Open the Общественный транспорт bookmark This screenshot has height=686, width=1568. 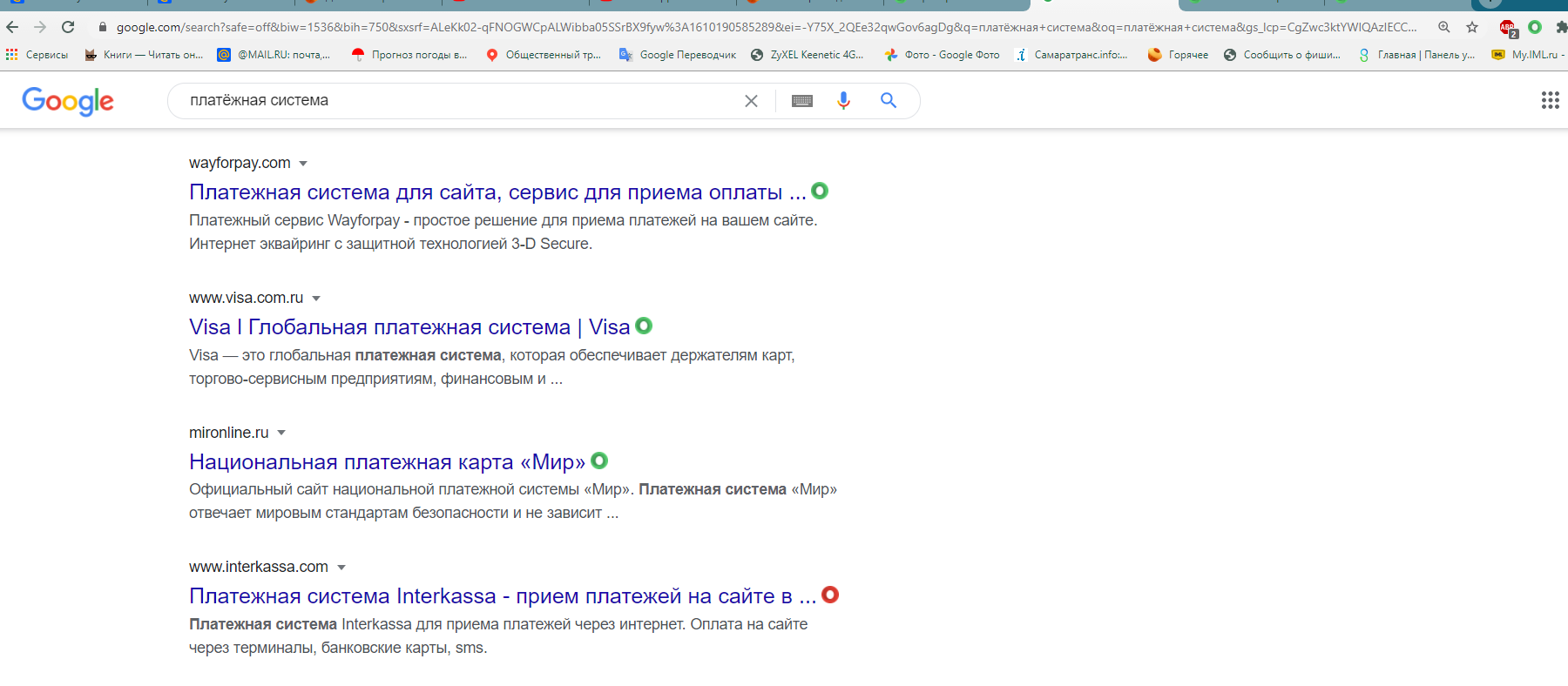coord(543,55)
